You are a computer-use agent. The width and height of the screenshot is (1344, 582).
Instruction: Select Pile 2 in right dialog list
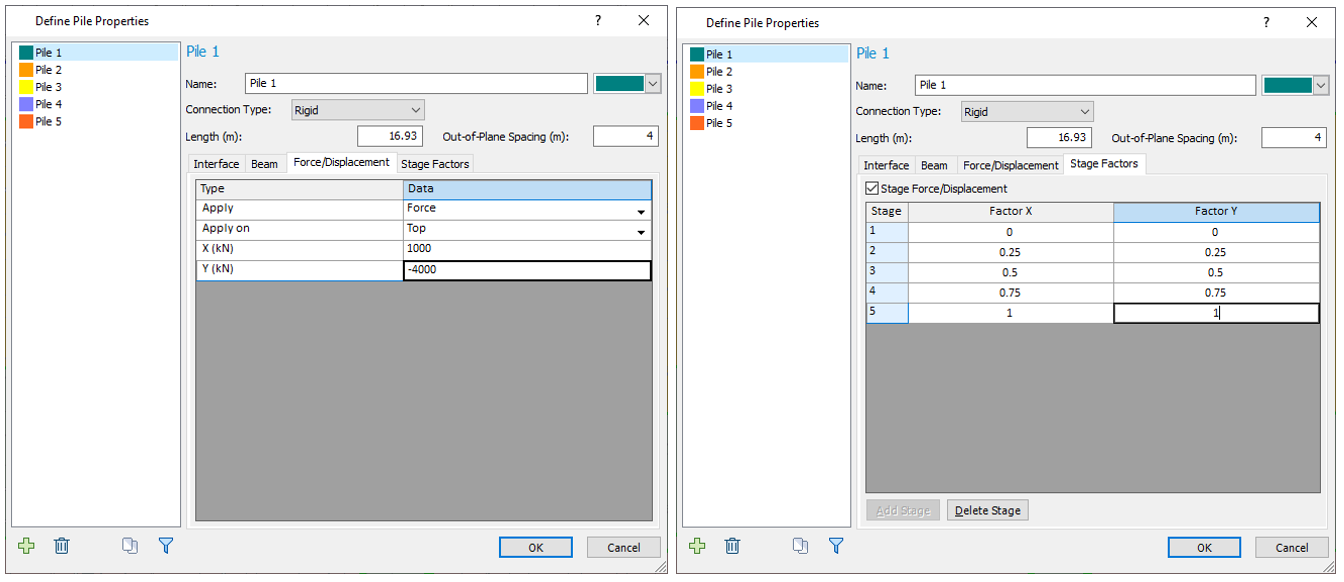click(x=766, y=72)
